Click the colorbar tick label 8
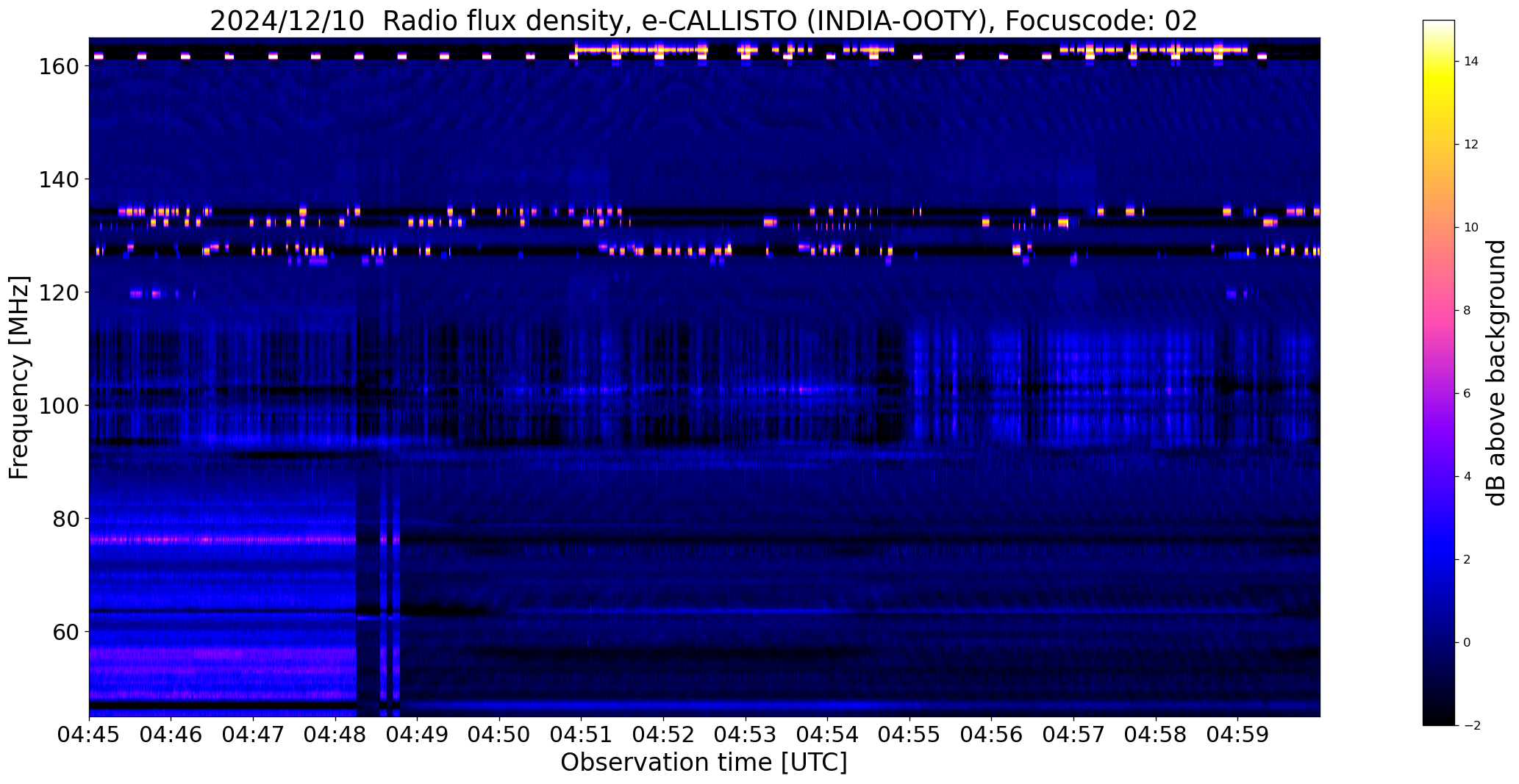 1468,311
